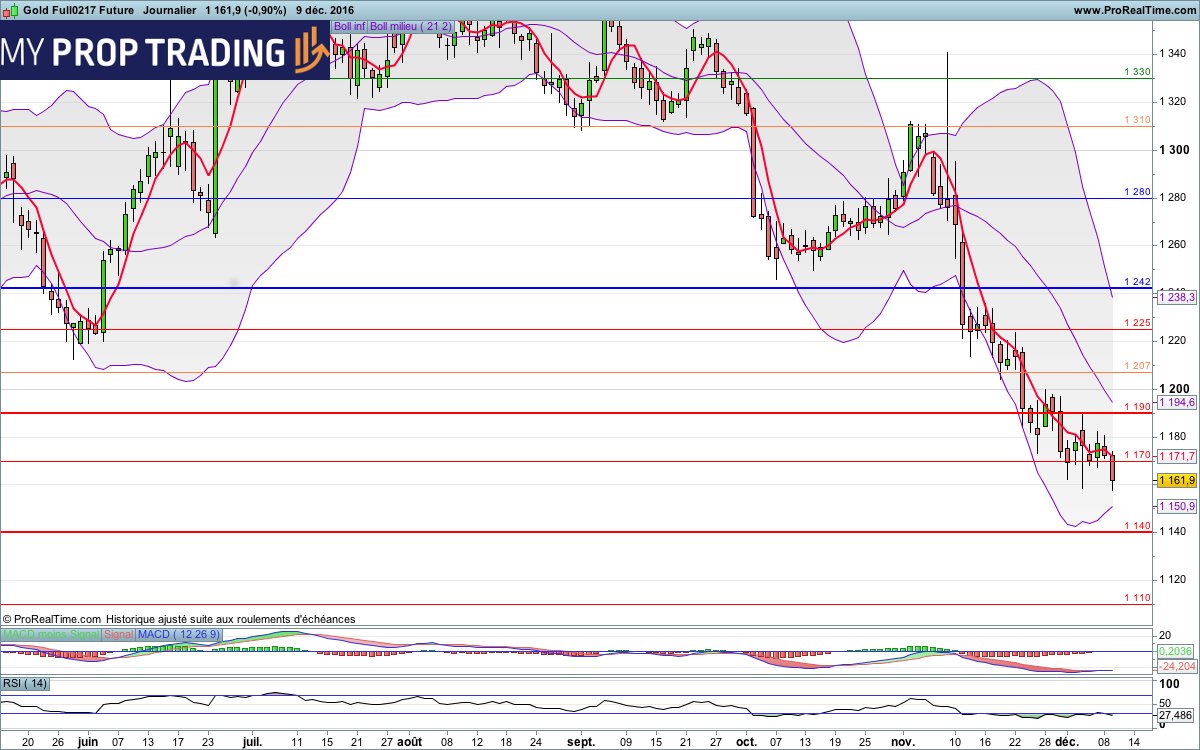The width and height of the screenshot is (1200, 750).
Task: Select the "Gold Full0217 Future" instrument title
Action: point(79,10)
